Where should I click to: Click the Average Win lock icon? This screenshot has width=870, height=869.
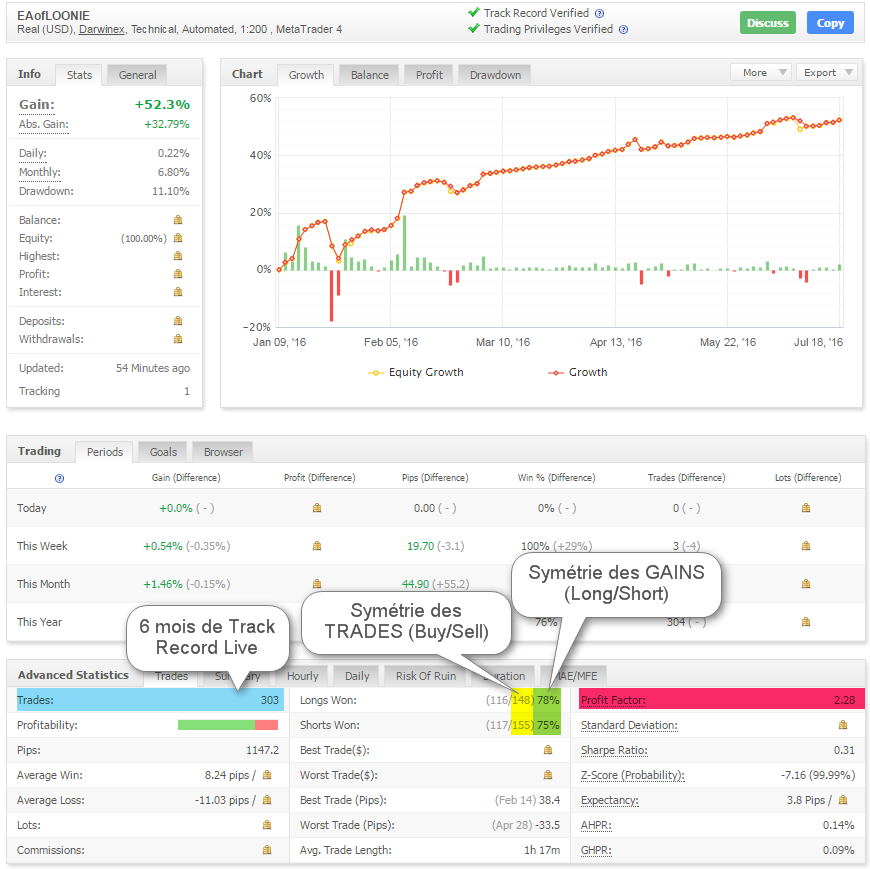click(267, 775)
